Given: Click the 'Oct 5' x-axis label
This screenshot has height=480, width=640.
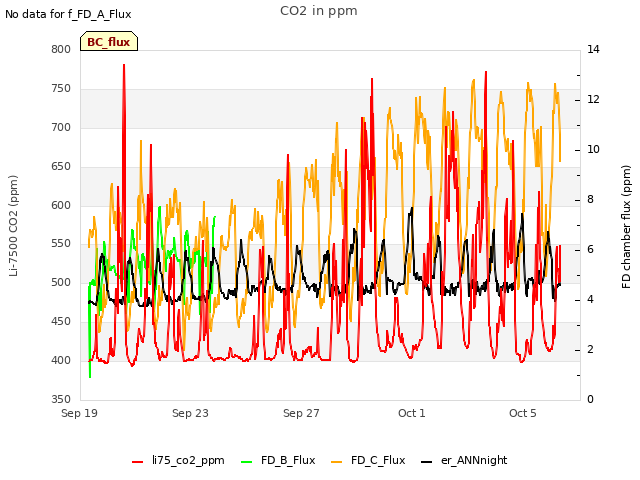Looking at the screenshot, I should pyautogui.click(x=523, y=413).
